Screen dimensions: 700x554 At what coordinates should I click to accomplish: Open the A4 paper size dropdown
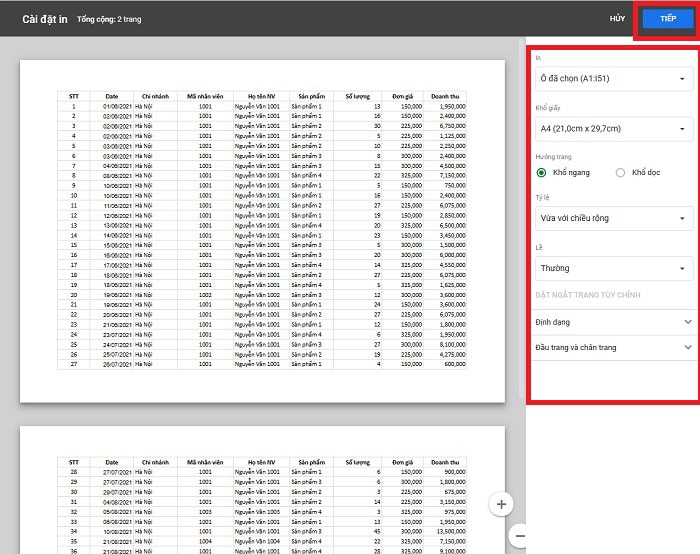click(612, 128)
